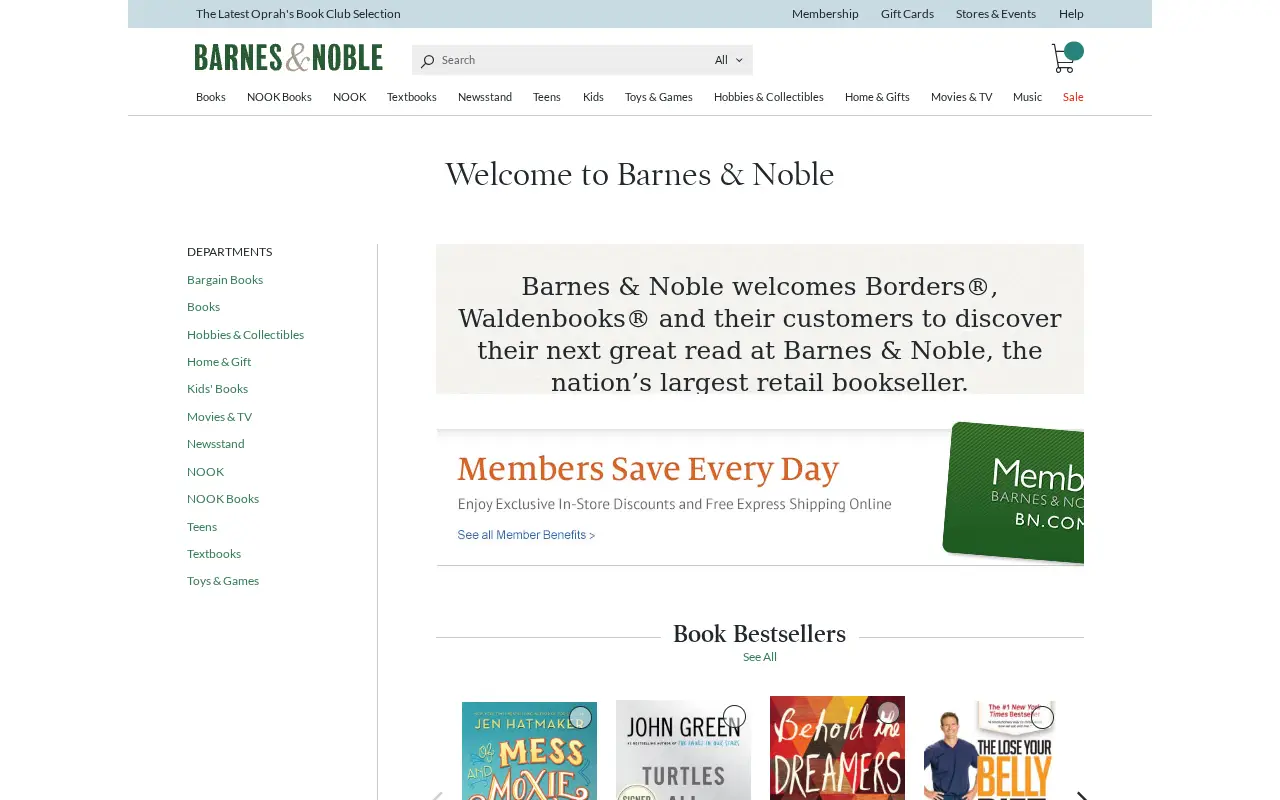Go to the Membership page link

825,14
